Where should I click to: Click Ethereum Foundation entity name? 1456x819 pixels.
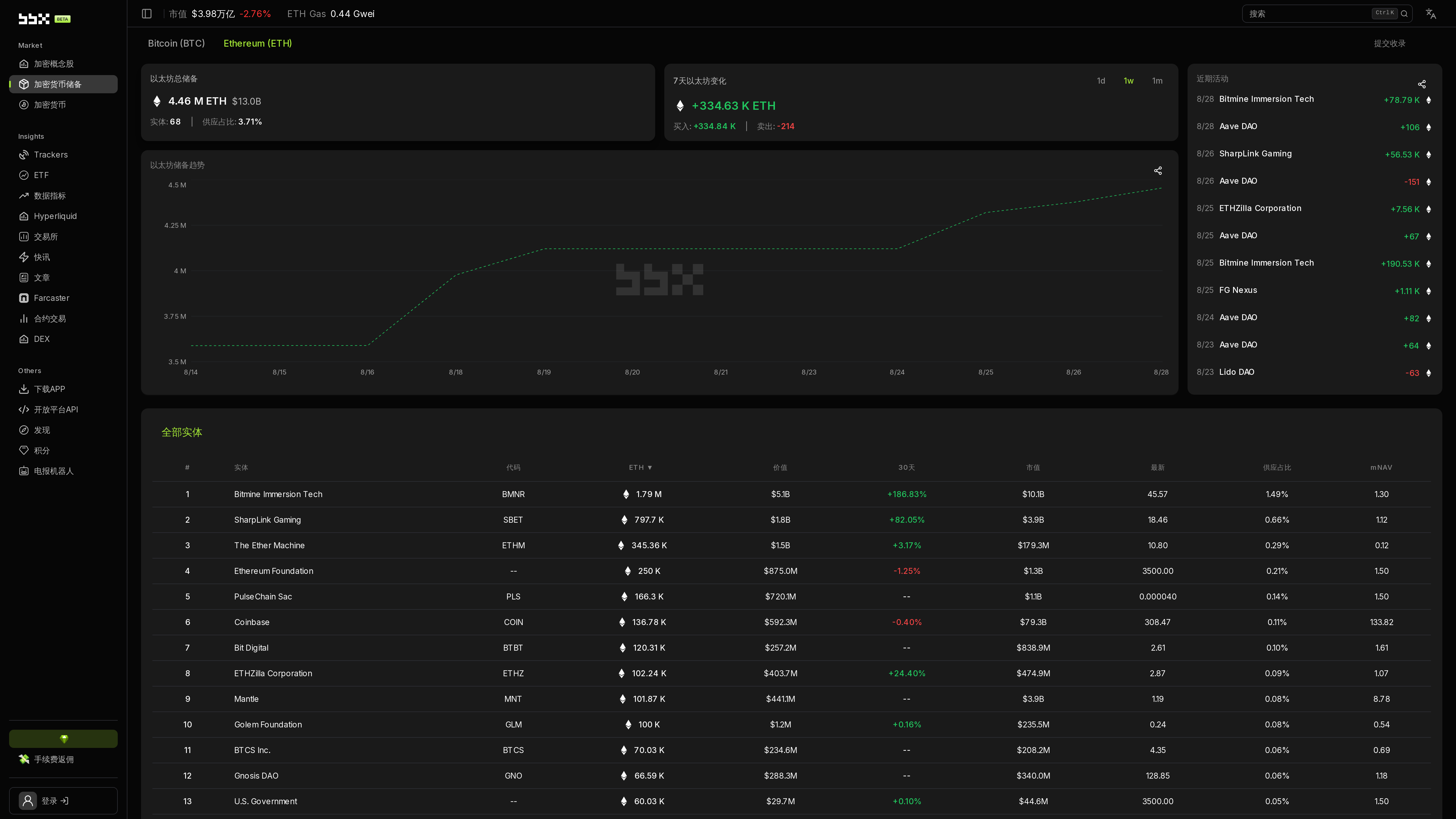(274, 571)
